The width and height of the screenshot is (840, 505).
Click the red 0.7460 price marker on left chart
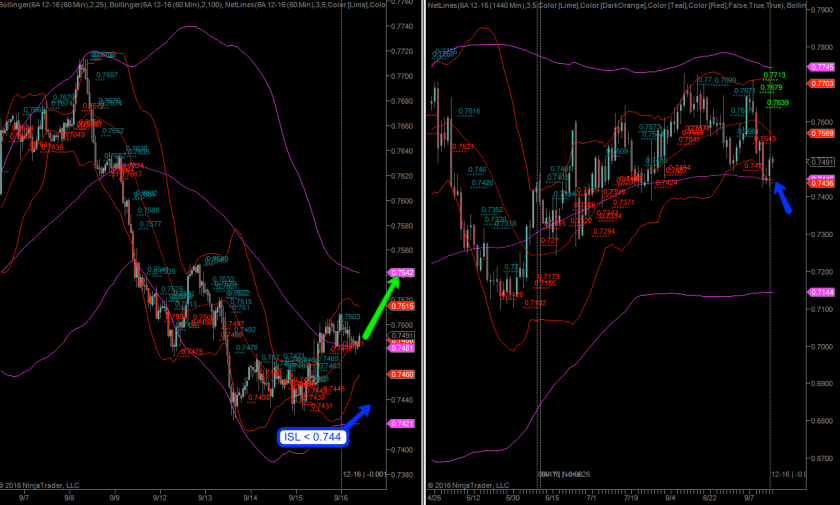click(402, 374)
